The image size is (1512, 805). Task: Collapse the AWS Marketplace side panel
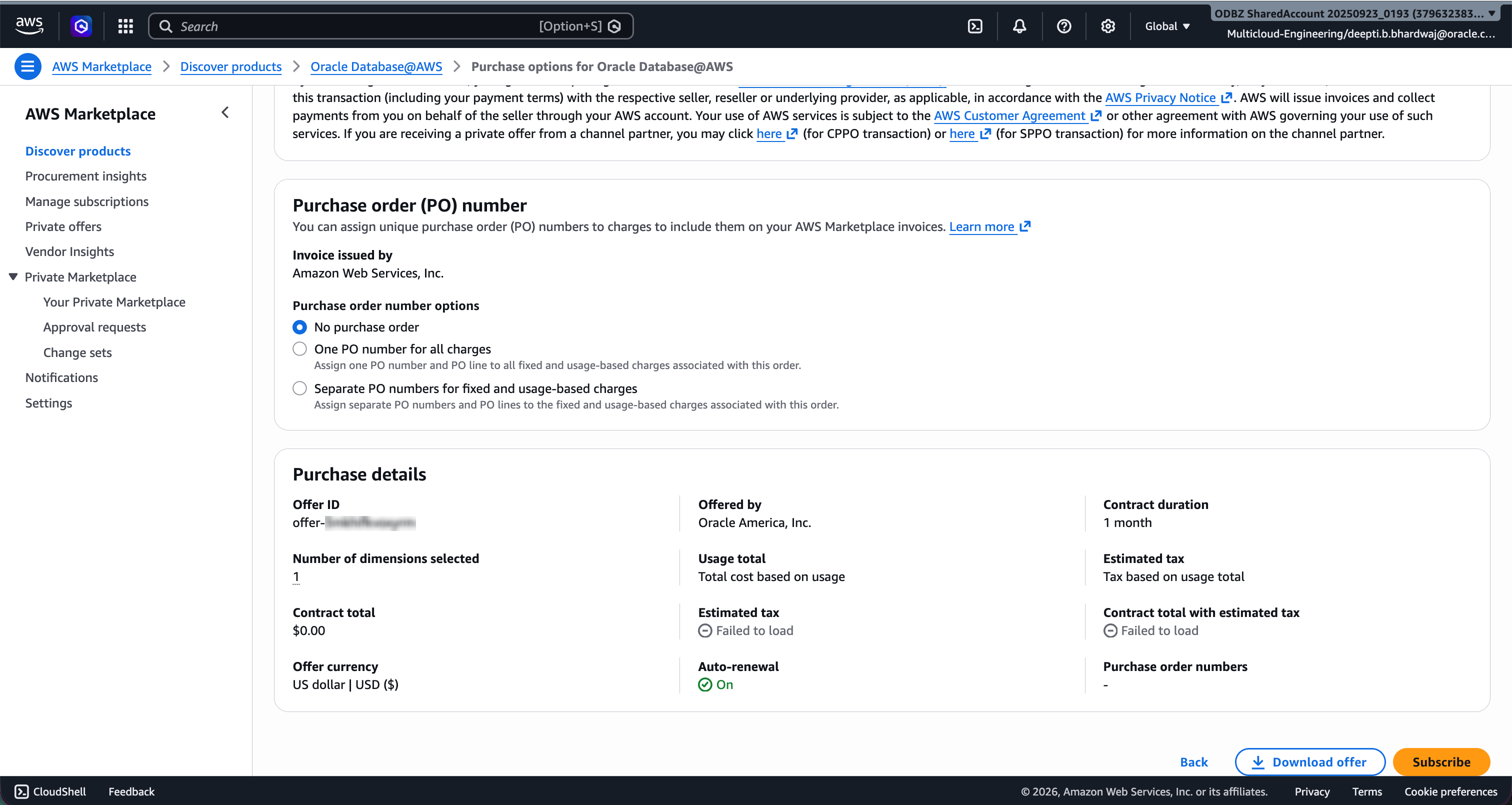click(225, 112)
